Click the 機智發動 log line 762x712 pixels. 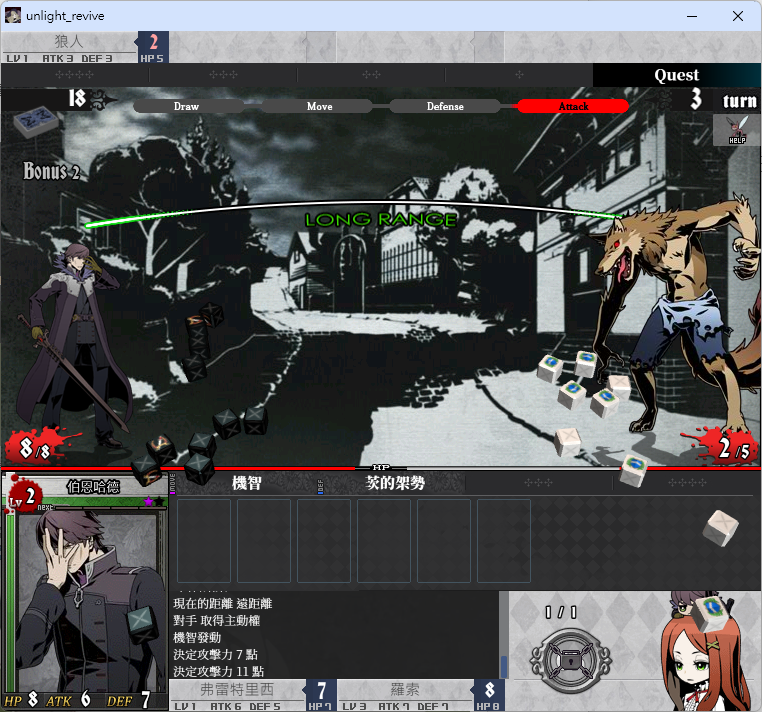tap(197, 638)
